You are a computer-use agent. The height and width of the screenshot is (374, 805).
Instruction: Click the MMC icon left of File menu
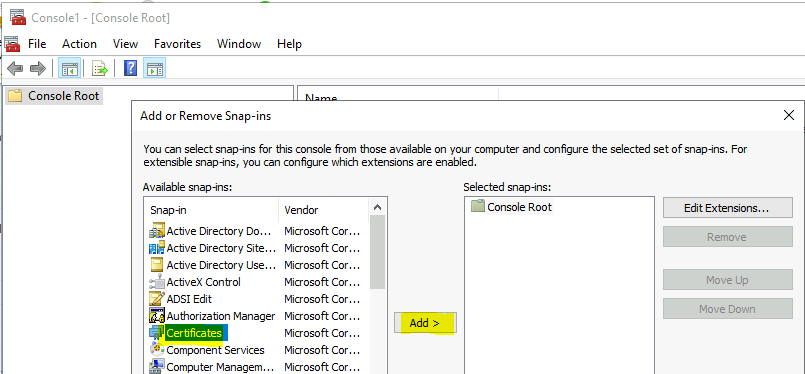(12, 44)
